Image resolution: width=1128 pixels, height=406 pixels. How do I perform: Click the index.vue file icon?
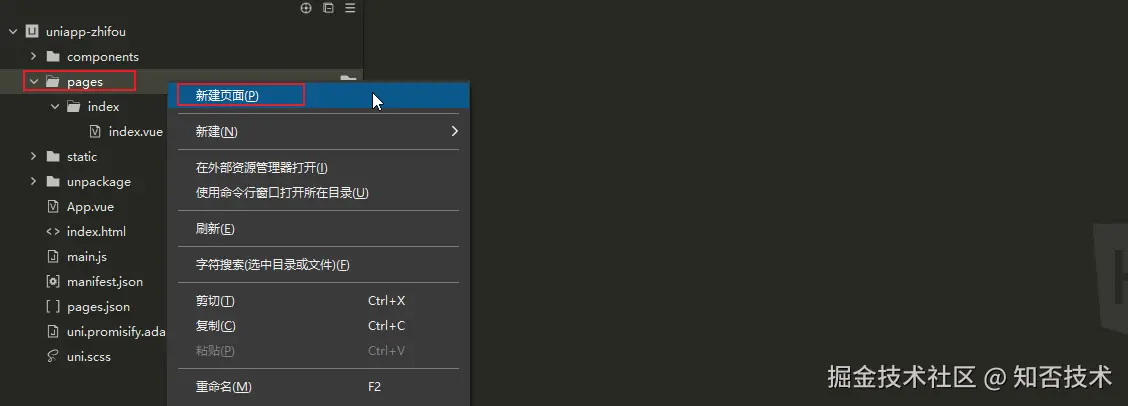(x=95, y=131)
